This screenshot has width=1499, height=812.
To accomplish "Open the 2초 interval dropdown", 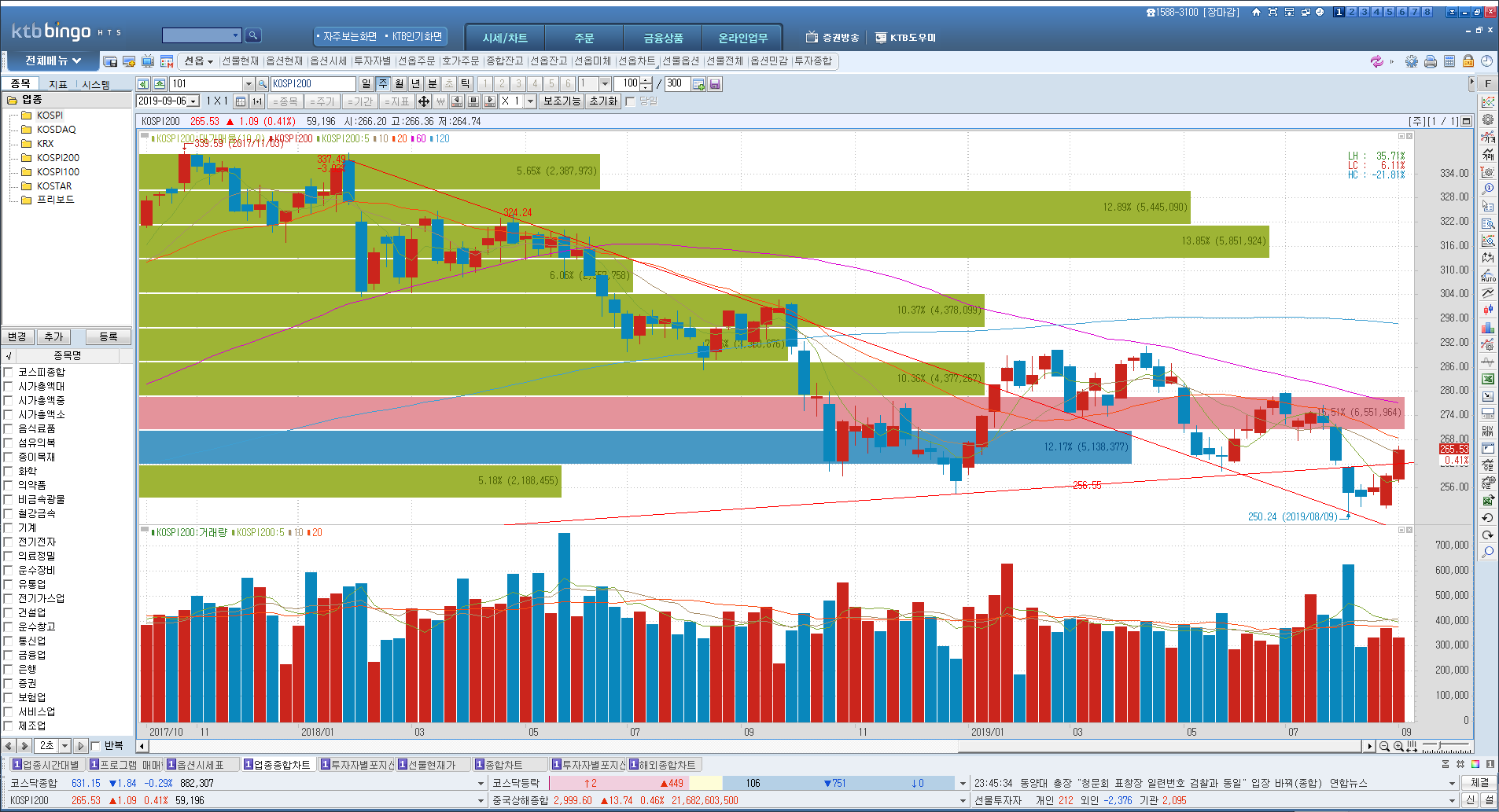I will point(64,746).
